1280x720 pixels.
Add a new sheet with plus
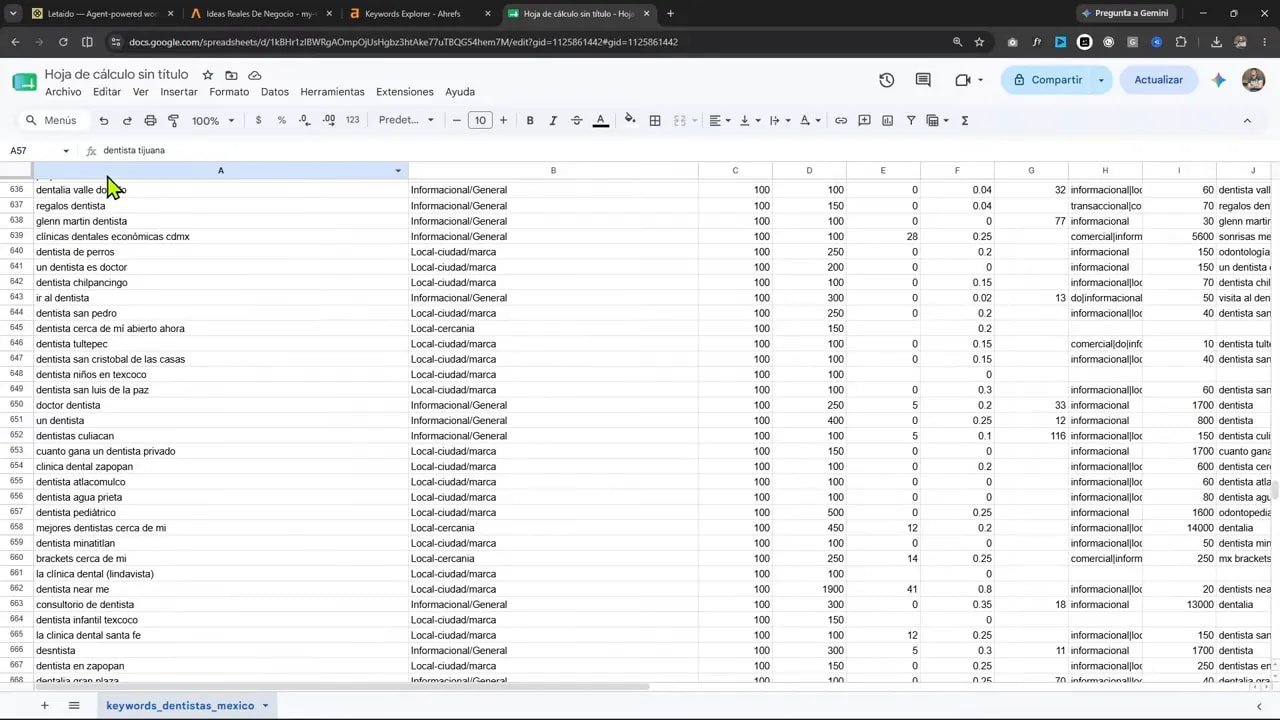(x=44, y=705)
